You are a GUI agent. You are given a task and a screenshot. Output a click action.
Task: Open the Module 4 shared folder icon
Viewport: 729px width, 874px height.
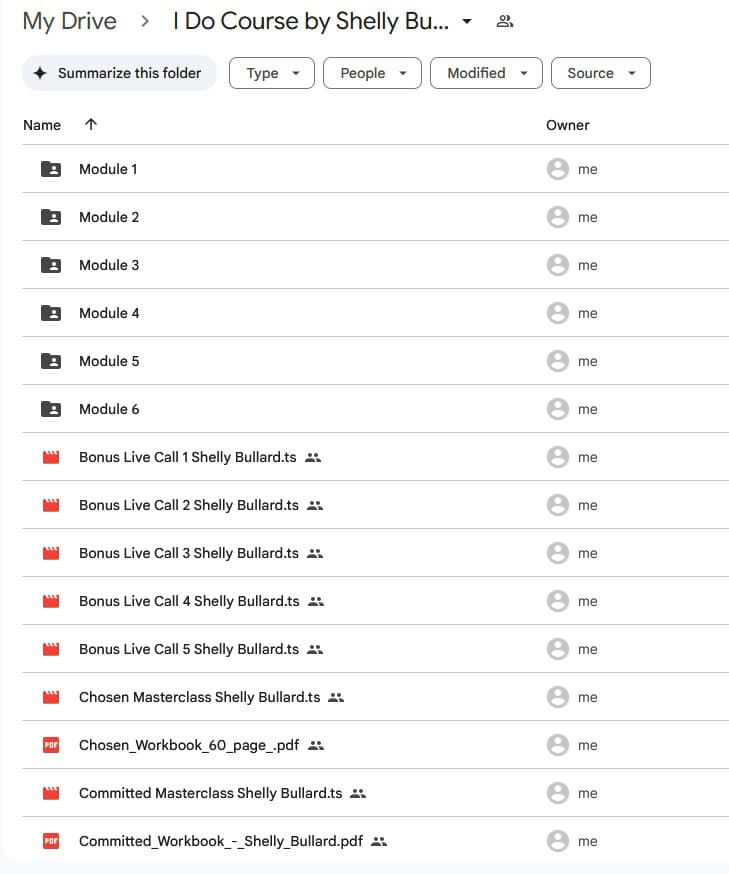point(51,313)
